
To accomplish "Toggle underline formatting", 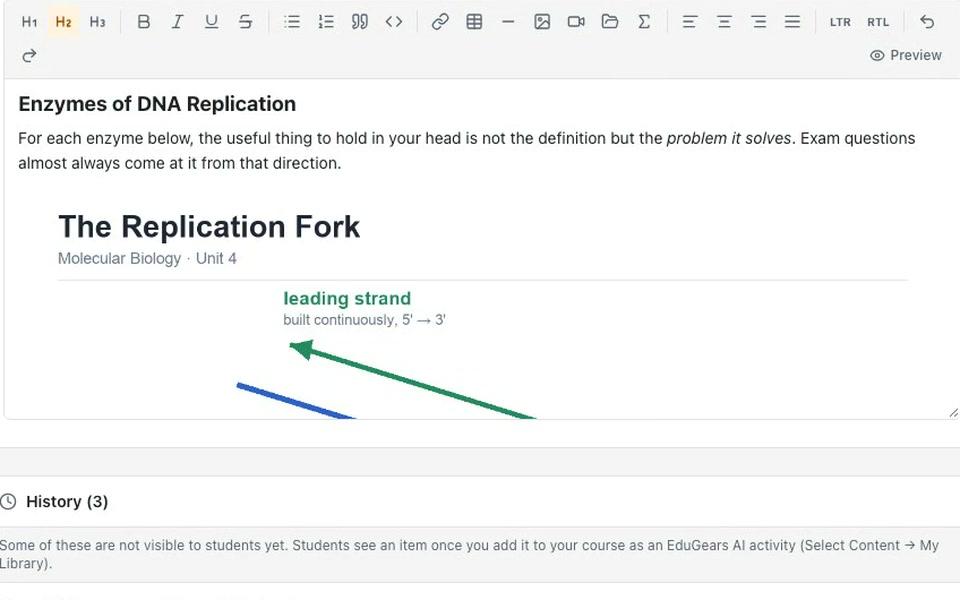I will (211, 22).
